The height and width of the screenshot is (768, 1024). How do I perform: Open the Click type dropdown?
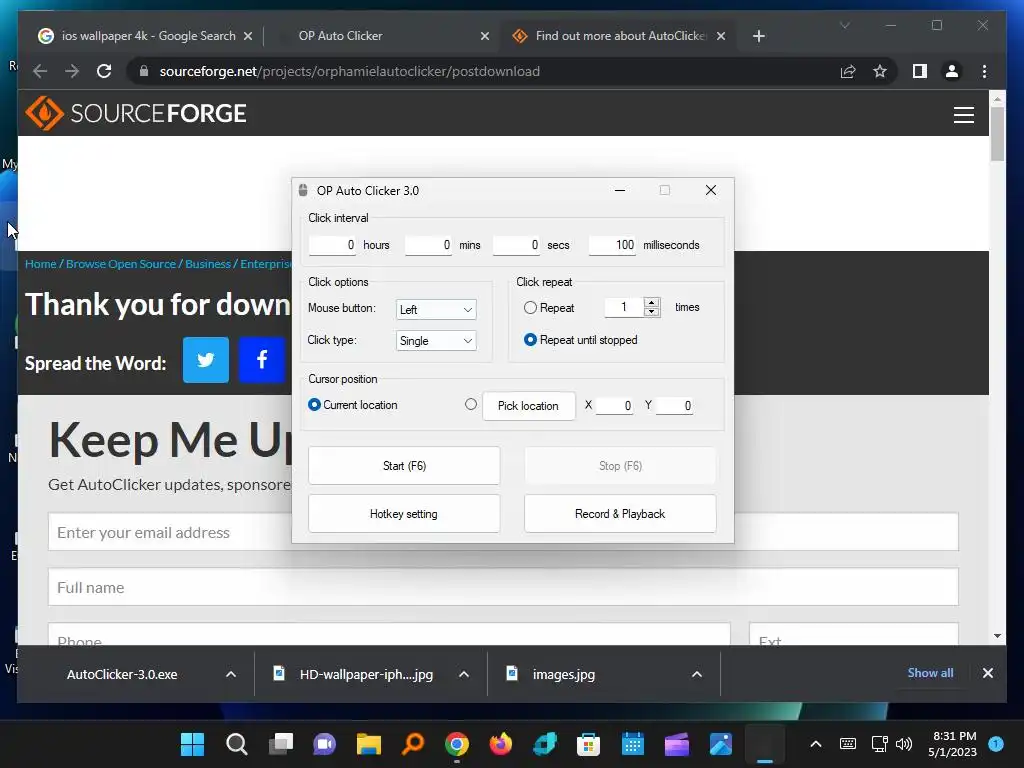[x=436, y=340]
